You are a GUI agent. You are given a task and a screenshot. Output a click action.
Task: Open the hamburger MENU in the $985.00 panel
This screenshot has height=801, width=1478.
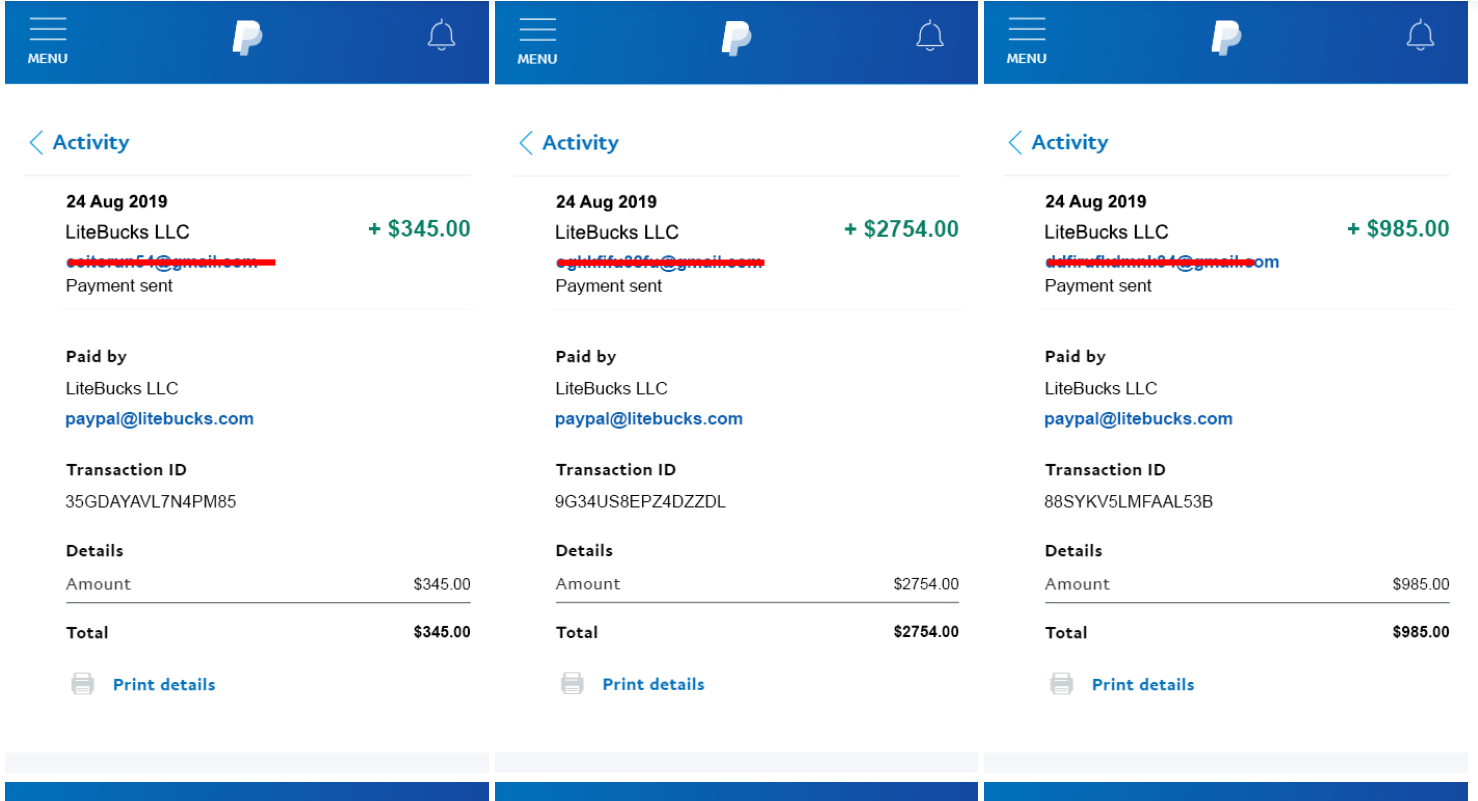1026,41
